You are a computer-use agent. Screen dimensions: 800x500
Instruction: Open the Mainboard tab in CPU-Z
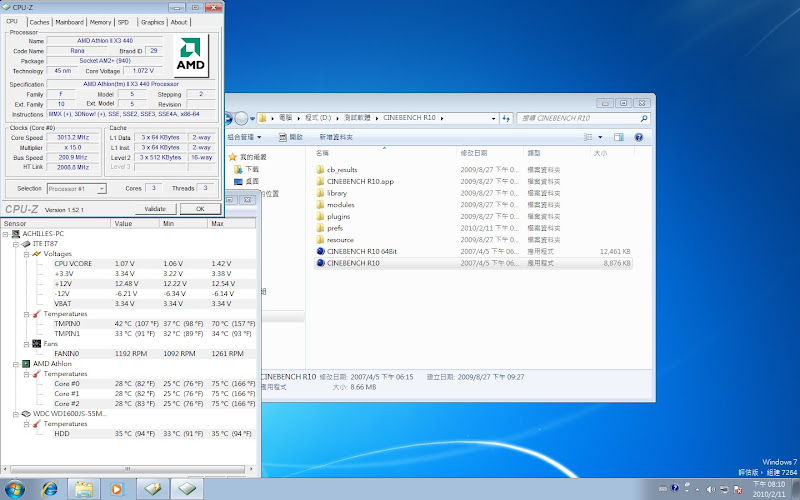coord(69,22)
